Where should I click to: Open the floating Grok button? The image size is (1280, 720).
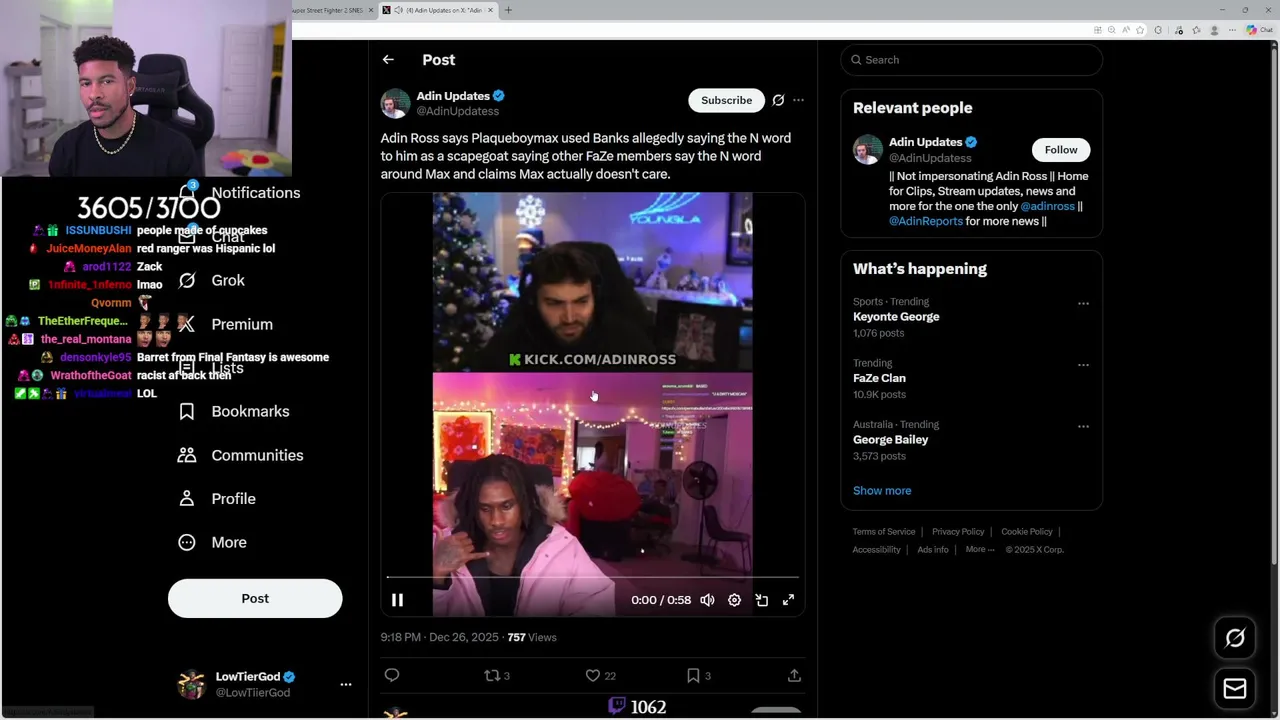1235,638
